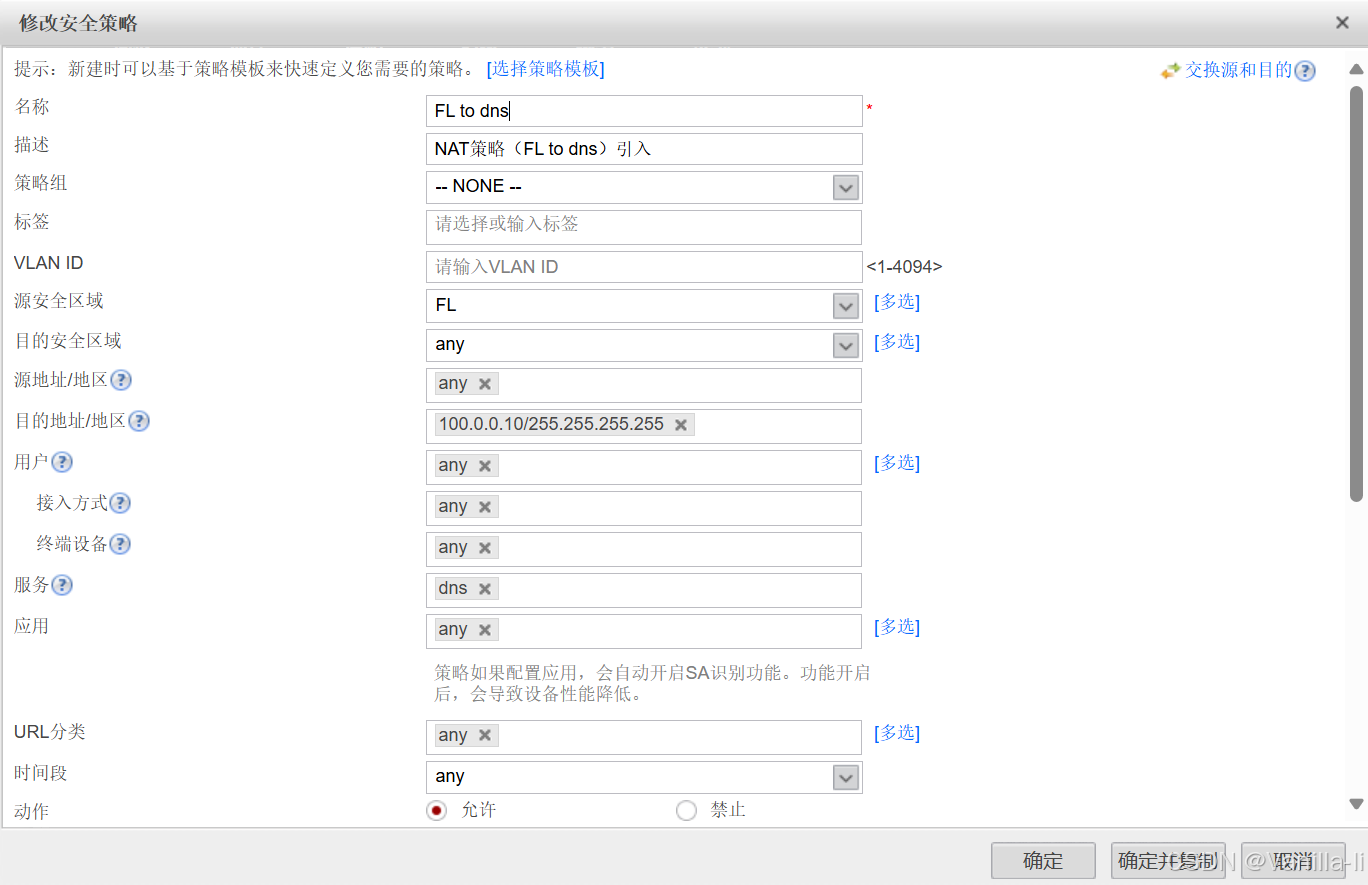Select the 允许 action radio button
The width and height of the screenshot is (1368, 885).
click(x=436, y=811)
